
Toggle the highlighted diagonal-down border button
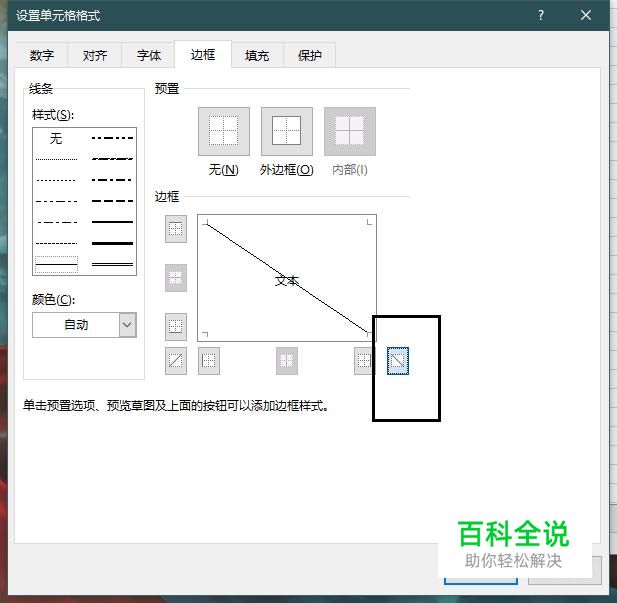click(x=397, y=361)
